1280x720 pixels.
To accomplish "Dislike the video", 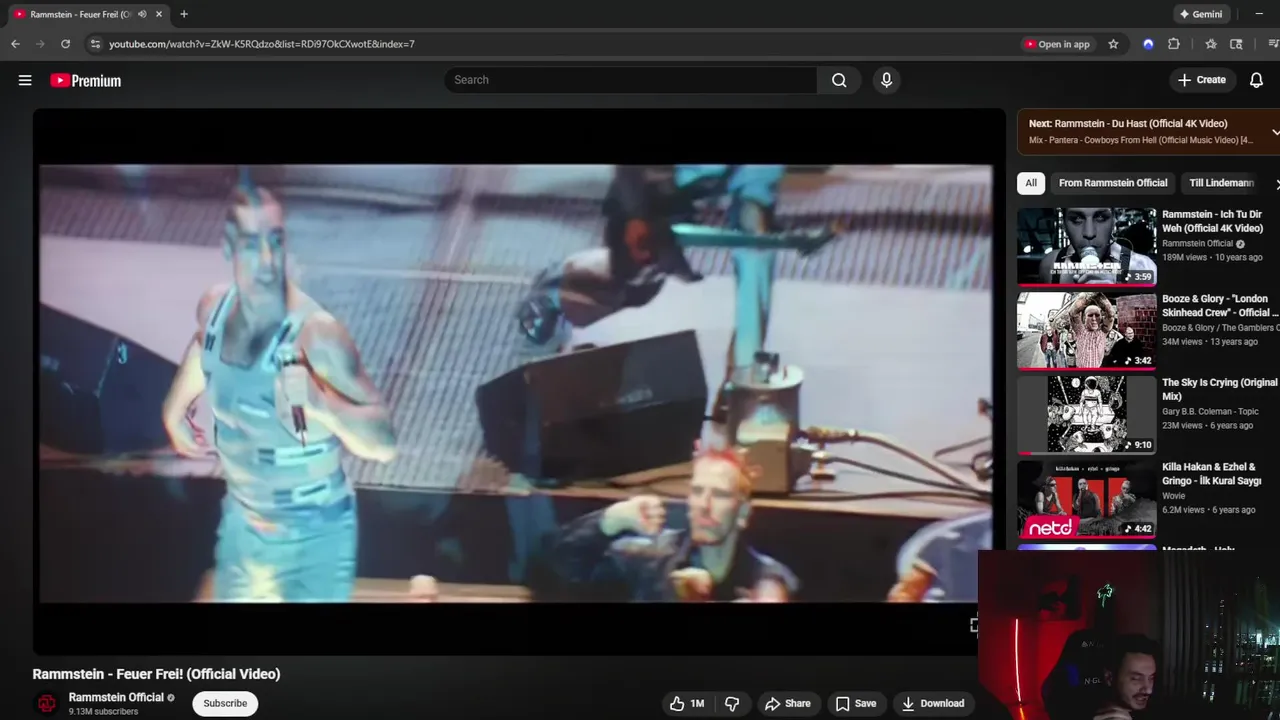I will 732,704.
